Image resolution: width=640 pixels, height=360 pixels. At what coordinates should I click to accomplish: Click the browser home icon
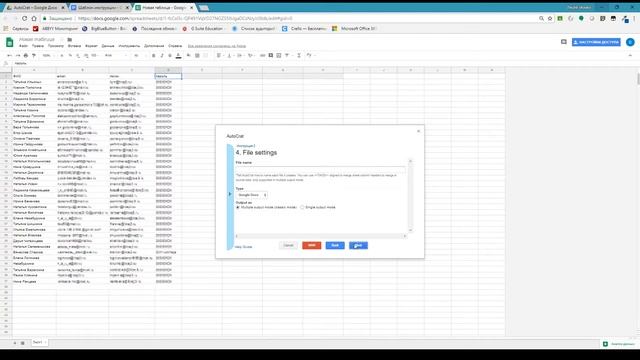tap(34, 18)
